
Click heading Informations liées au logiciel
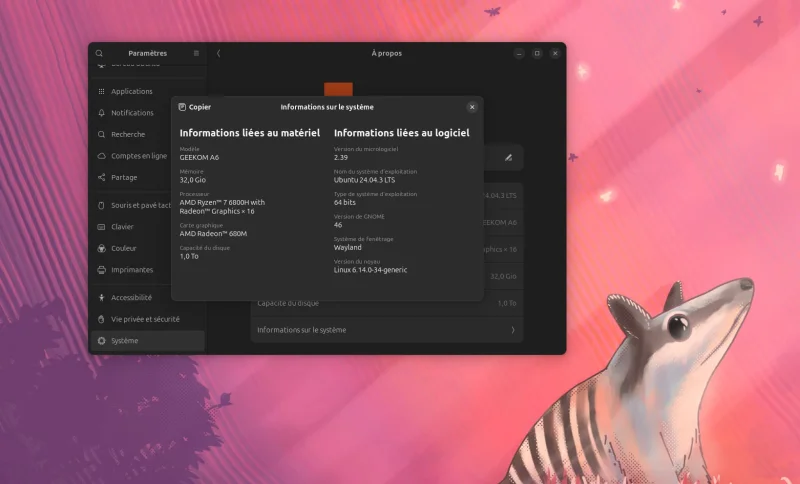pyautogui.click(x=402, y=133)
